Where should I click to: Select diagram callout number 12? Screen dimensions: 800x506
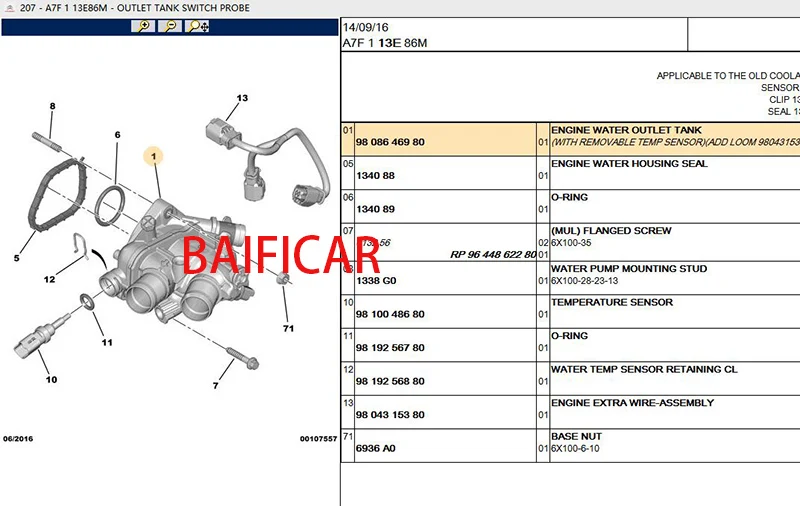[49, 279]
